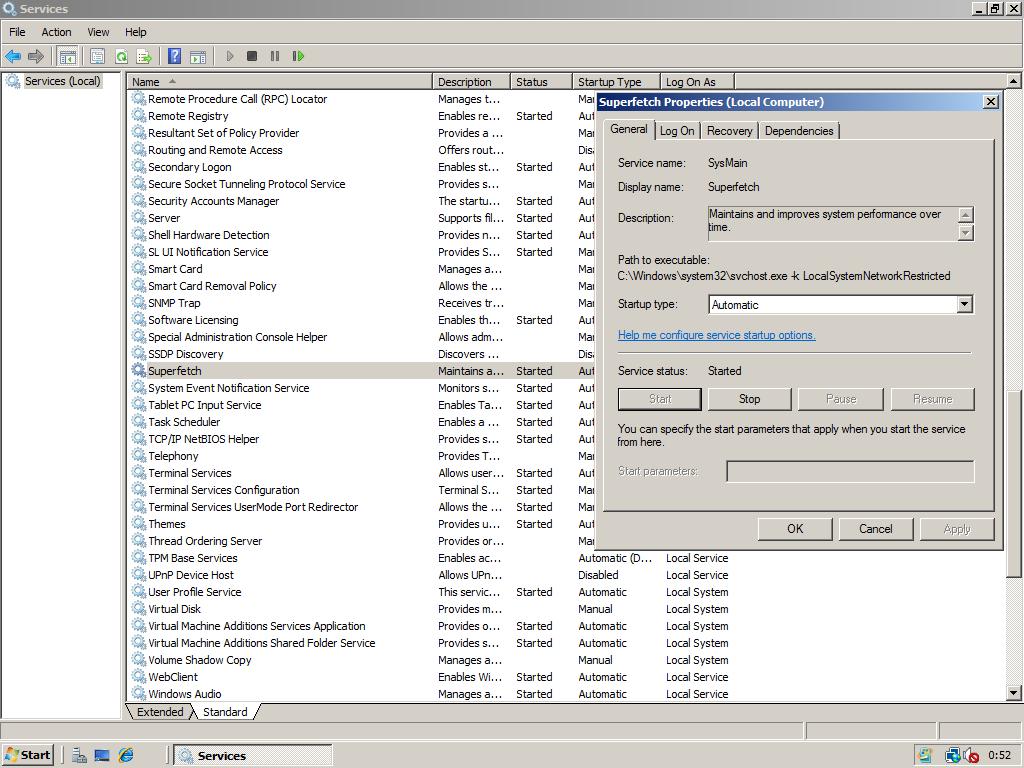The height and width of the screenshot is (768, 1024).
Task: Switch to the Recovery tab
Action: coord(729,131)
